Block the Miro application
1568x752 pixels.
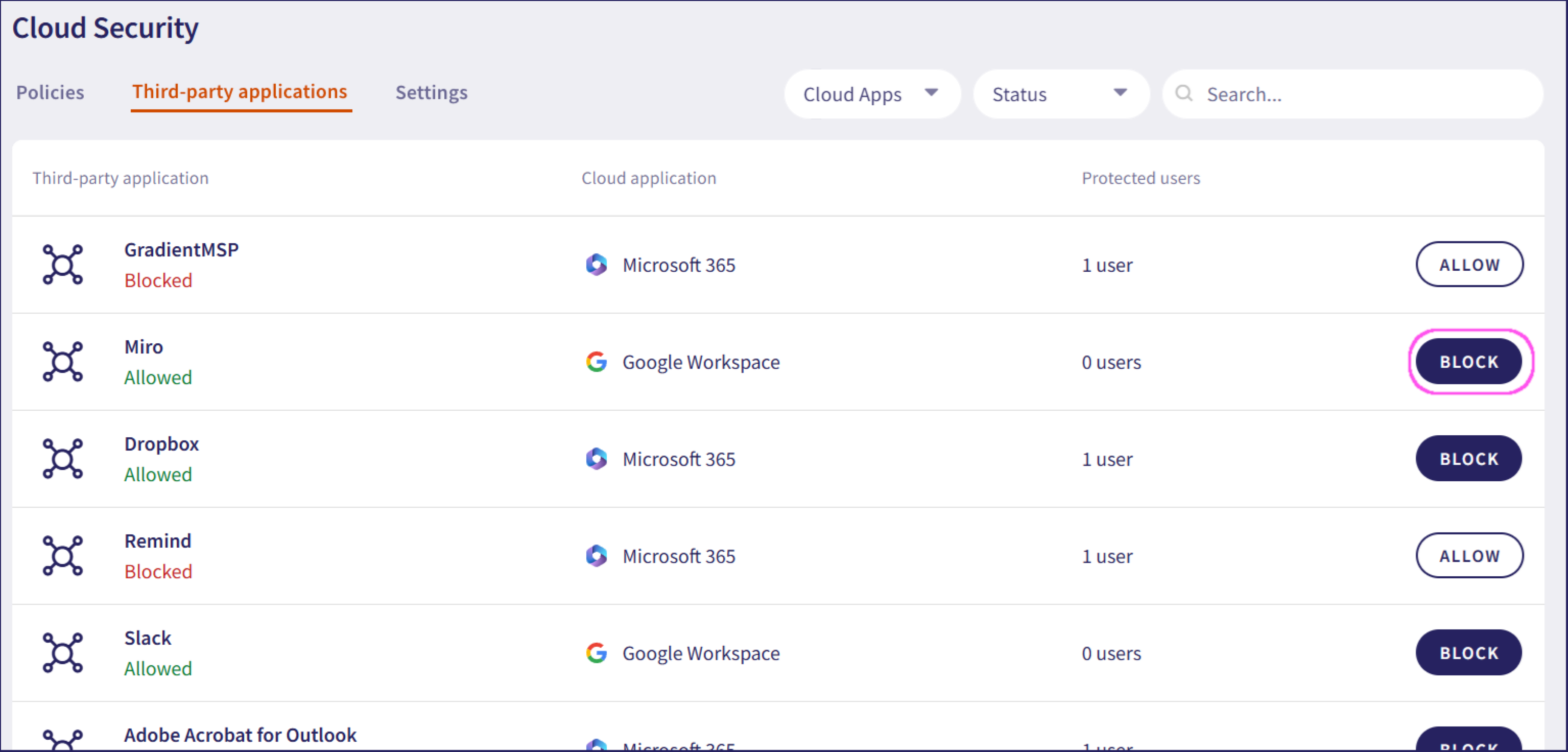pyautogui.click(x=1468, y=362)
